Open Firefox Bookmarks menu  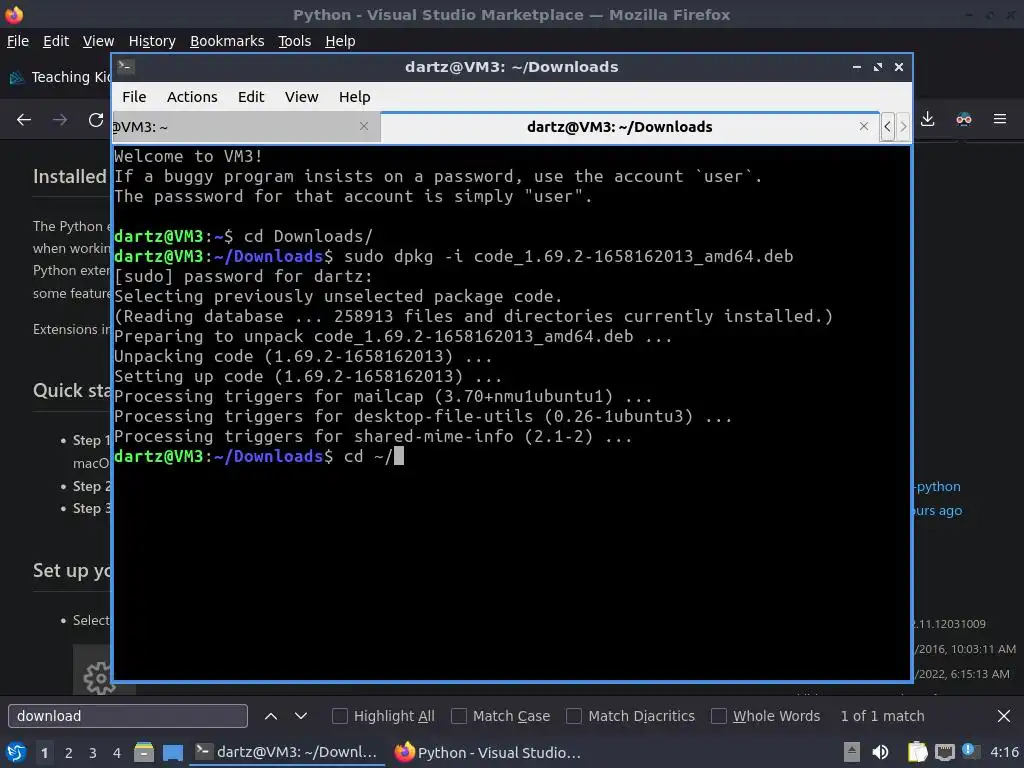pyautogui.click(x=227, y=41)
